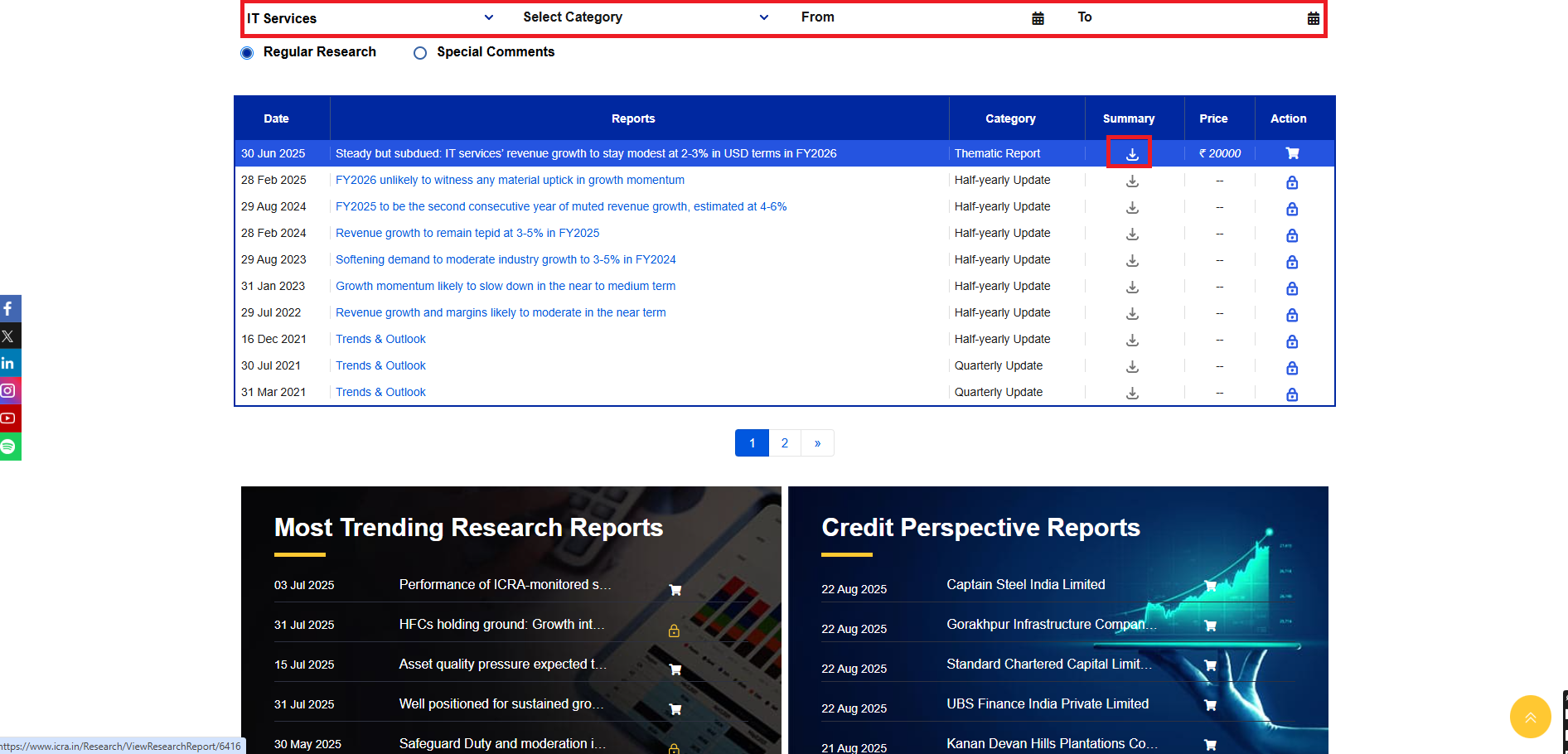Image resolution: width=1568 pixels, height=754 pixels.
Task: Open the From date calendar picker
Action: [1037, 18]
